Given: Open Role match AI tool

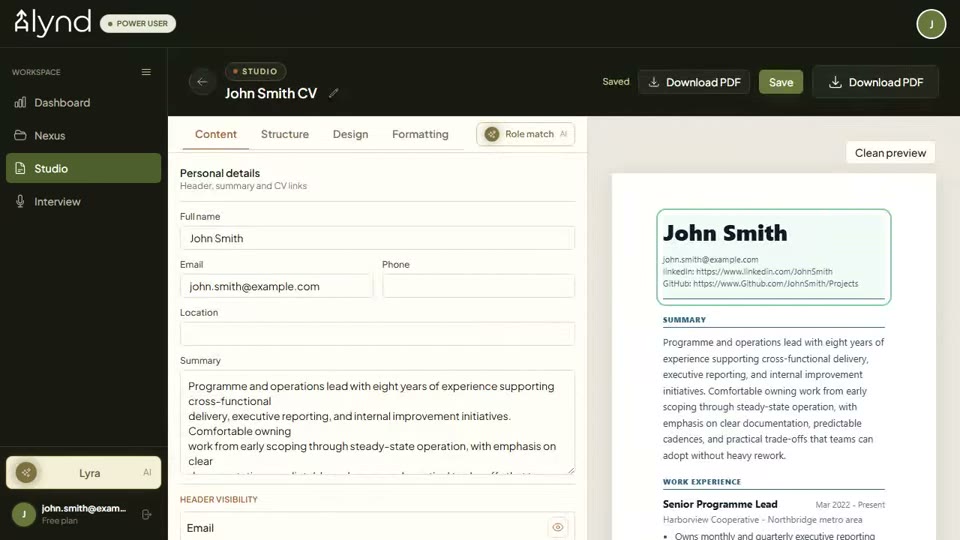Looking at the screenshot, I should [x=525, y=134].
